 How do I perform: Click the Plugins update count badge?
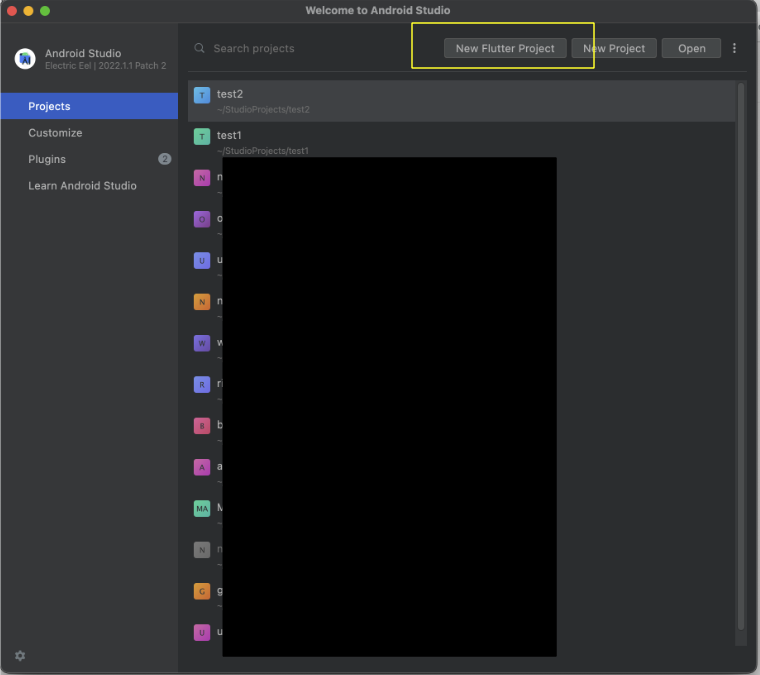165,159
